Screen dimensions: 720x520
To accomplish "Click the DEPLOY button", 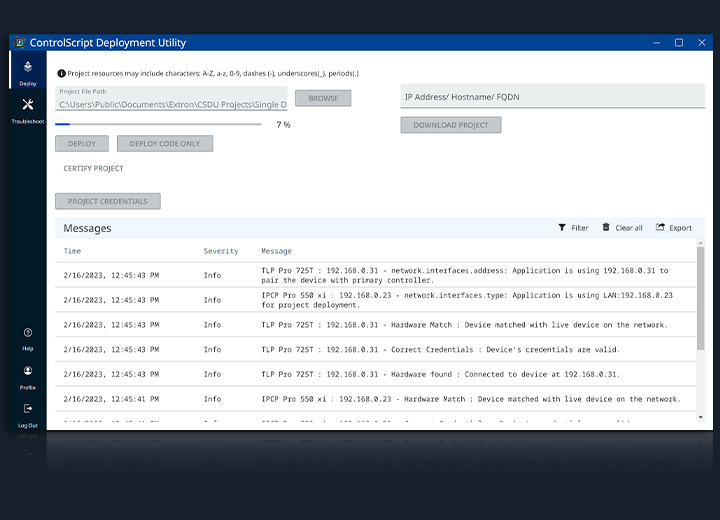I will (82, 143).
